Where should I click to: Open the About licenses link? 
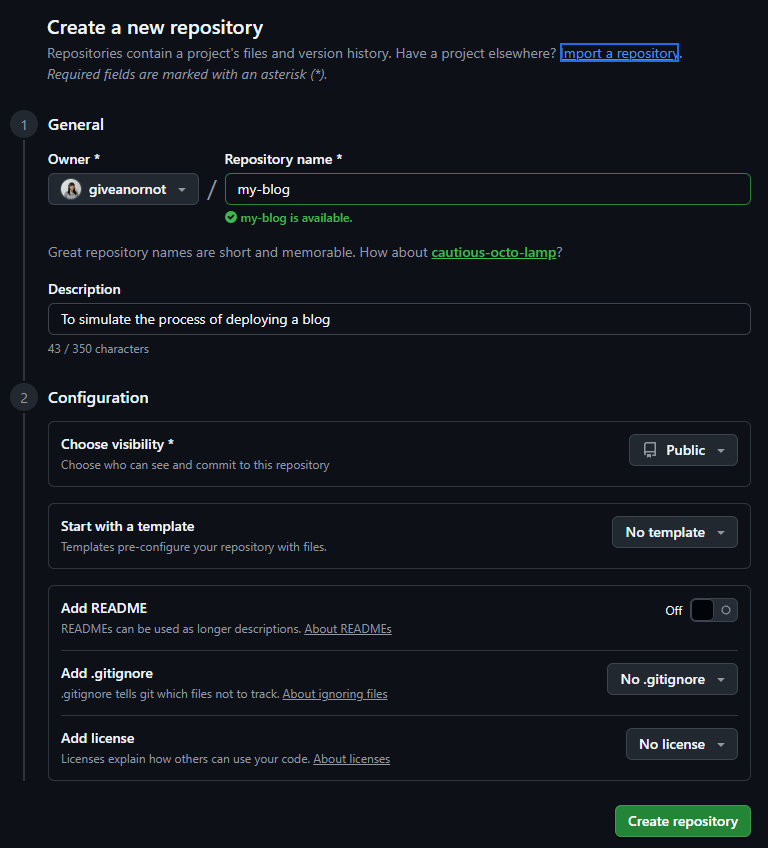[x=352, y=759]
